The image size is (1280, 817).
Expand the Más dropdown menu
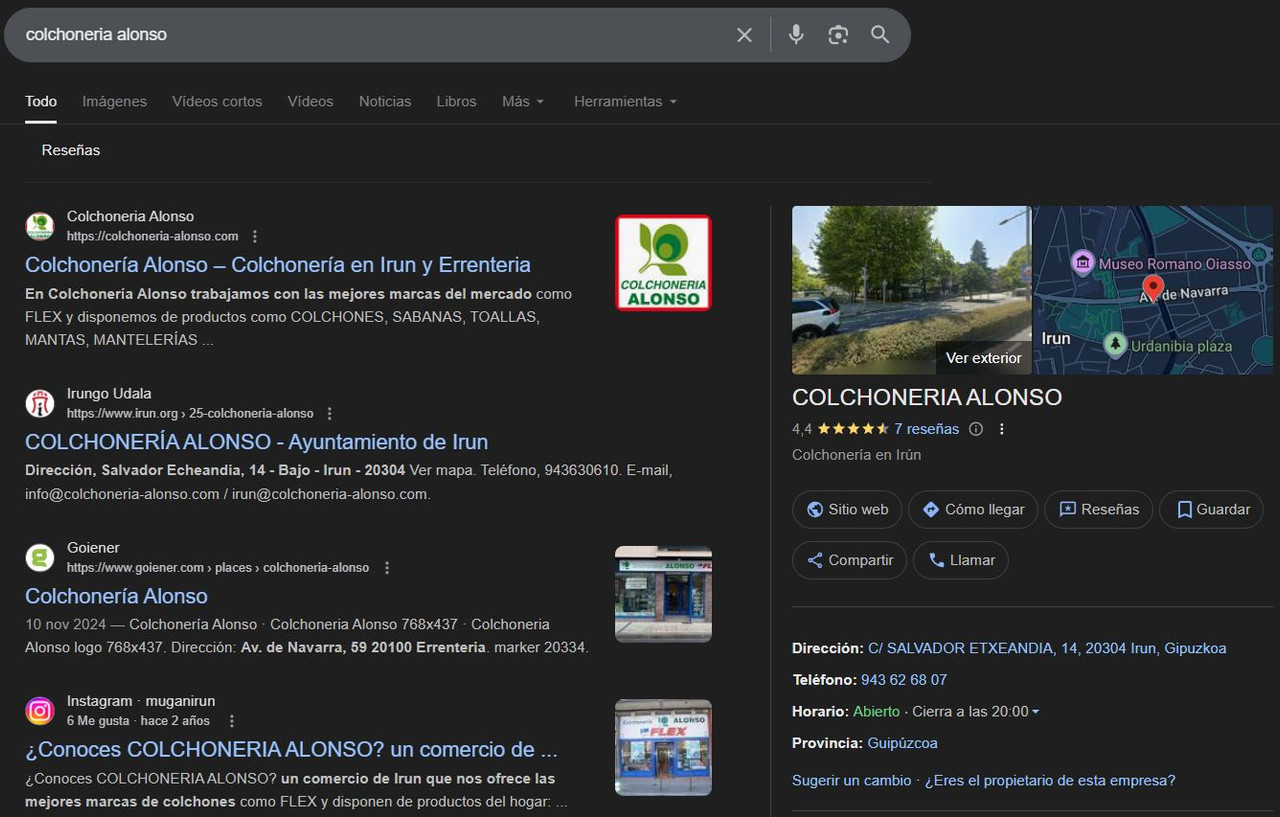(x=523, y=102)
